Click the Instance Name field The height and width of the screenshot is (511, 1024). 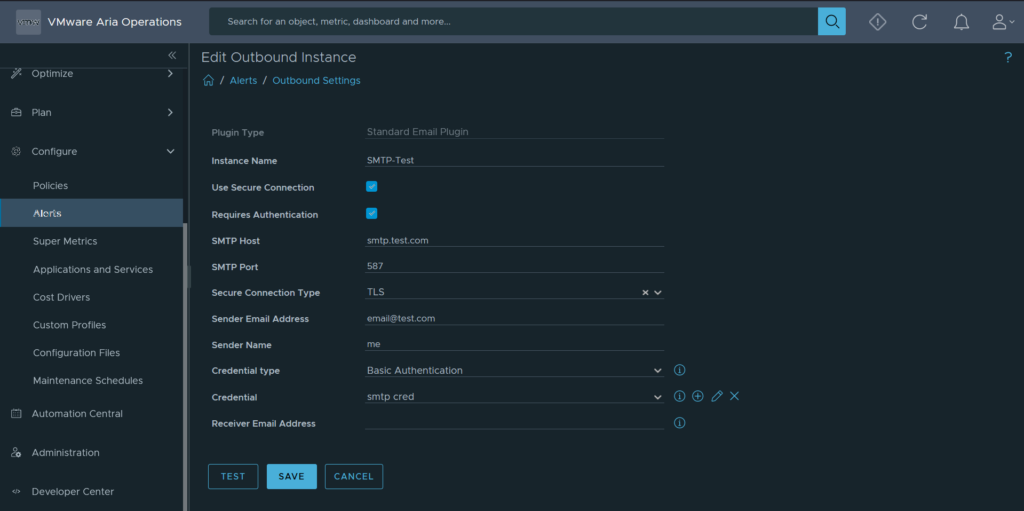click(x=515, y=160)
